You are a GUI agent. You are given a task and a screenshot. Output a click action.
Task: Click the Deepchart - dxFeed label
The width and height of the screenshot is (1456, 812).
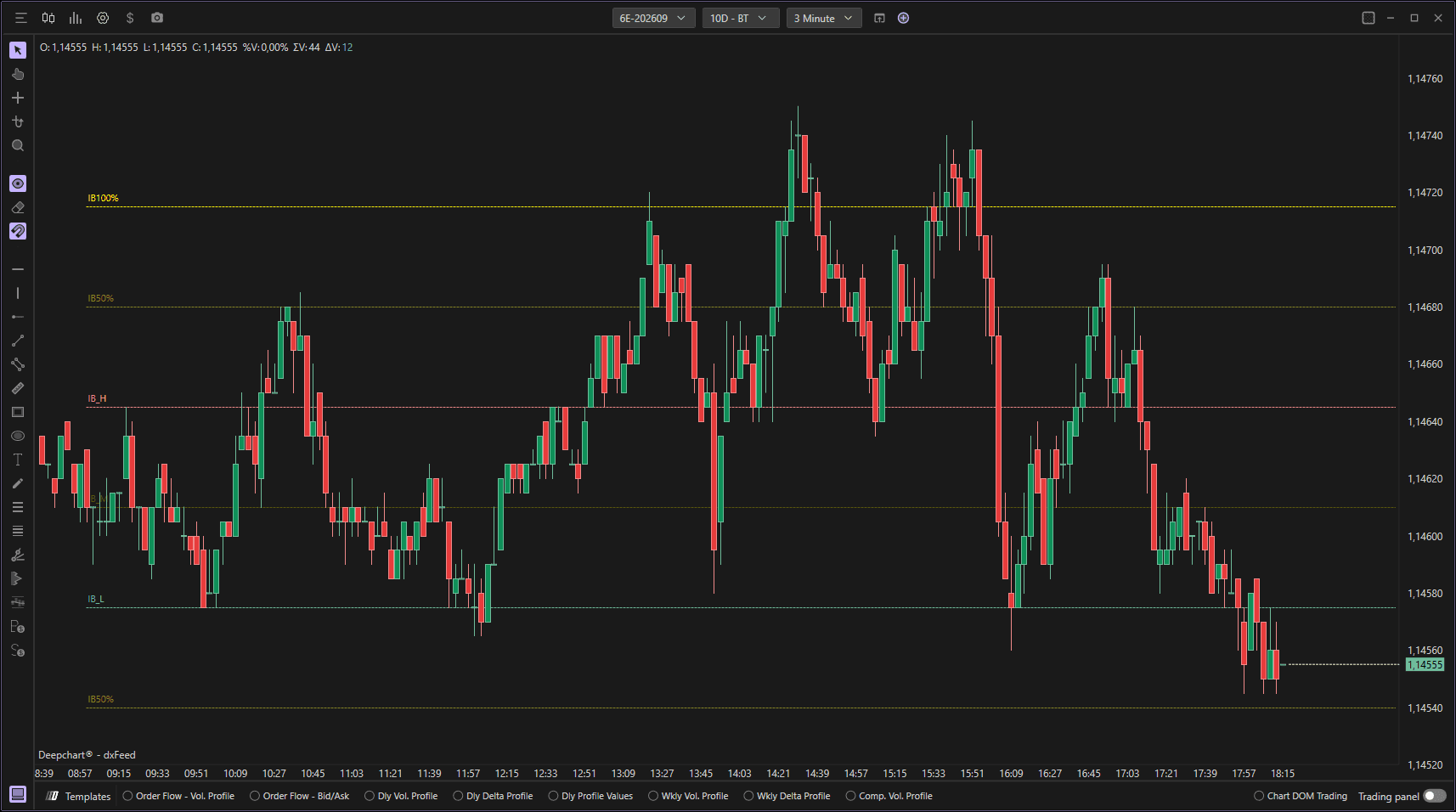(x=87, y=755)
